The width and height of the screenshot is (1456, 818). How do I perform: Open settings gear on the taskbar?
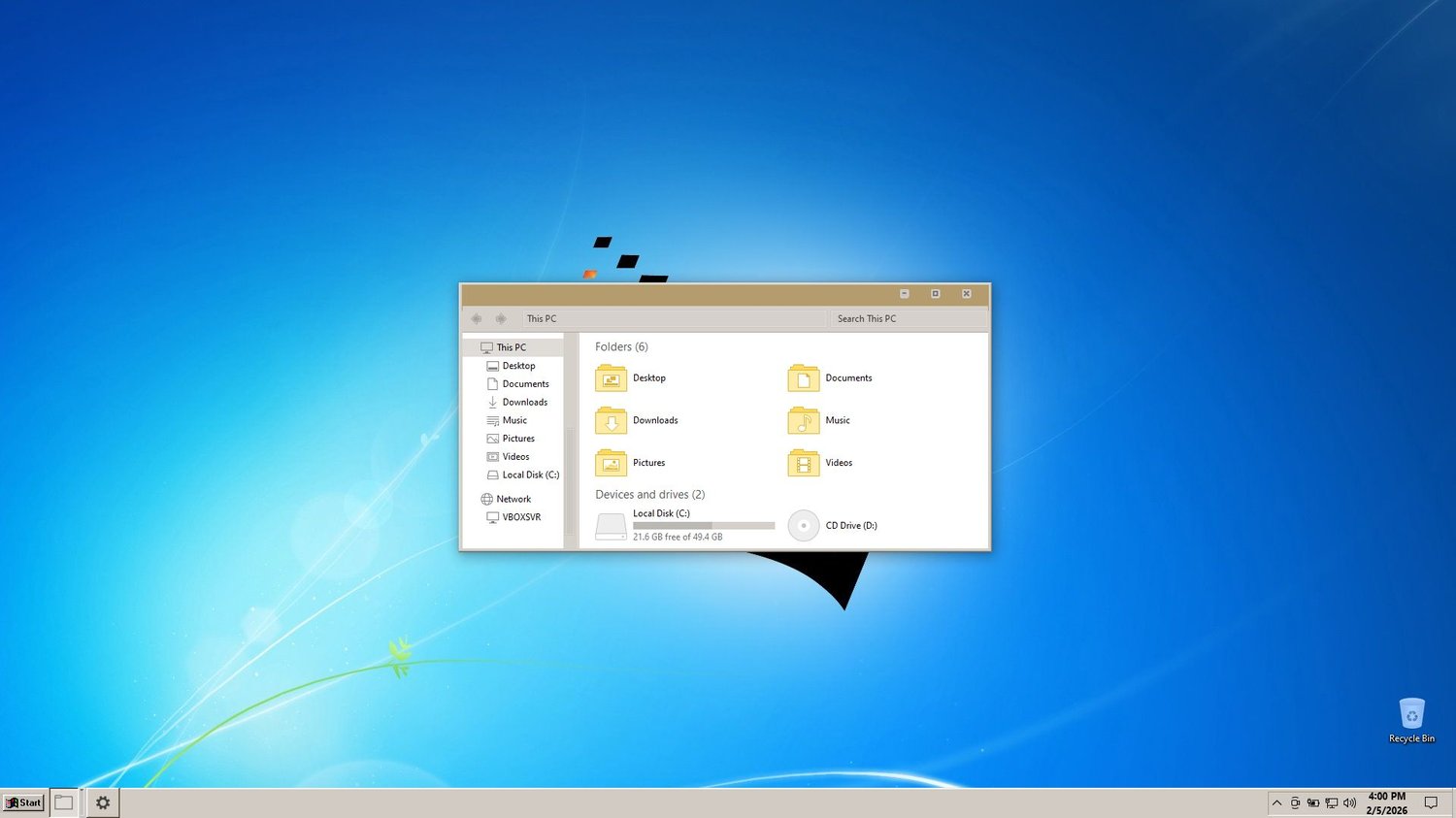[103, 802]
